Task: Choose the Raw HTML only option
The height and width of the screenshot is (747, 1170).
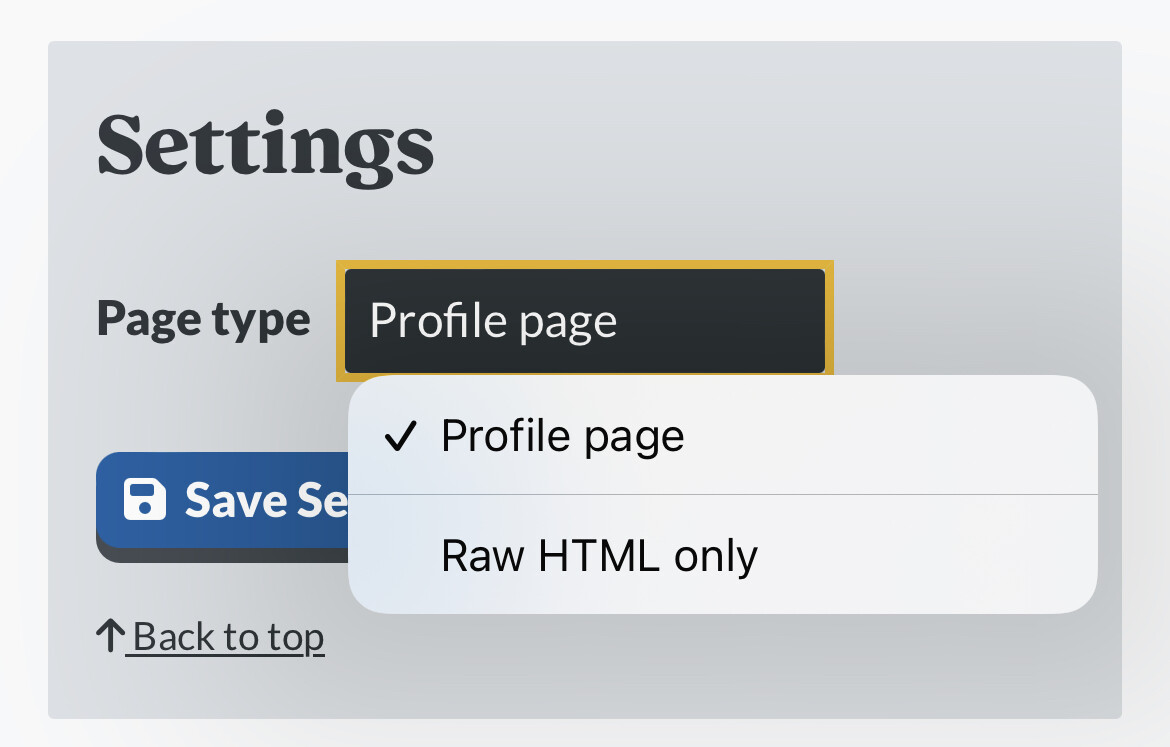Action: coord(722,554)
